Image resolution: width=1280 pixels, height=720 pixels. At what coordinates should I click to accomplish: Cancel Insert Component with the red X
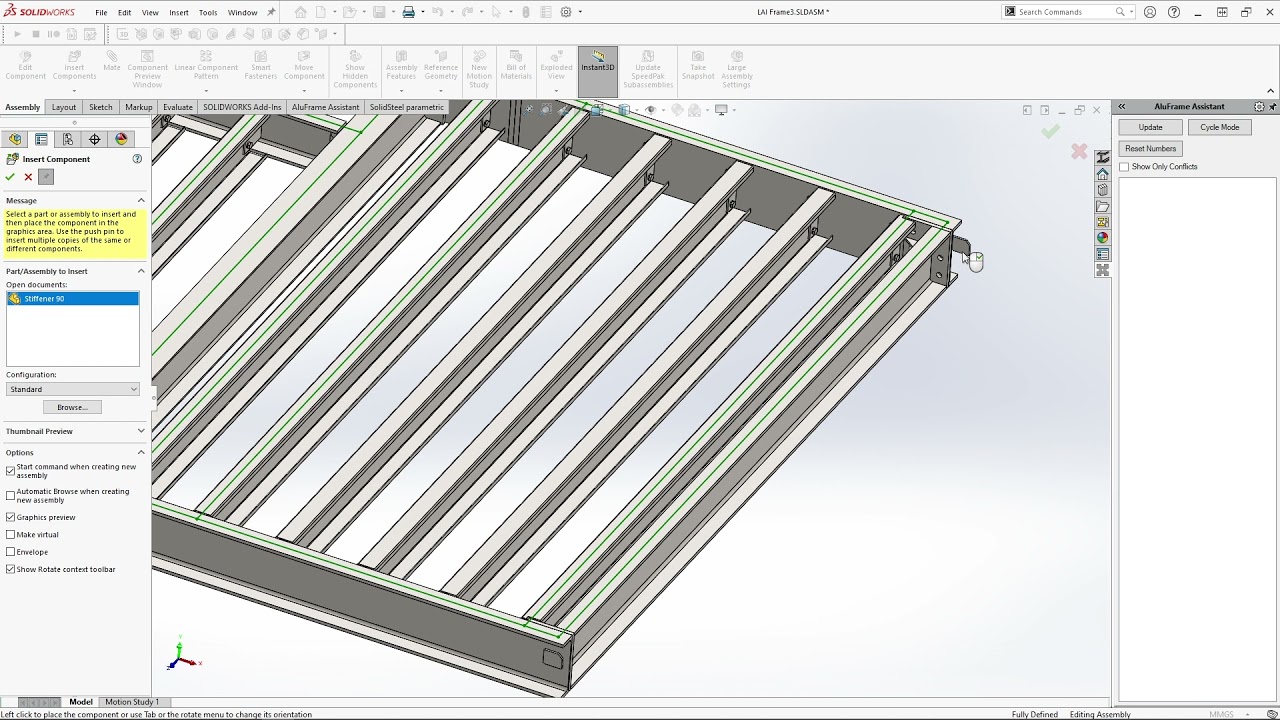[28, 177]
